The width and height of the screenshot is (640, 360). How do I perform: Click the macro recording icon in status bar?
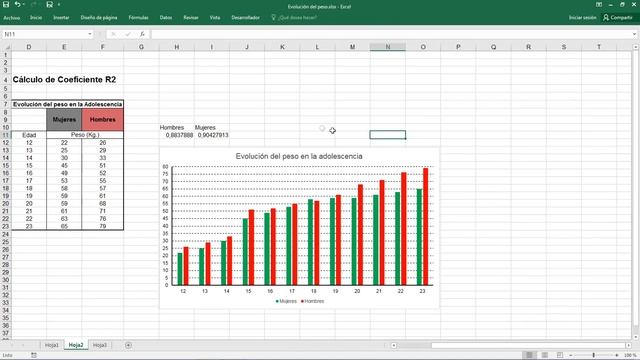click(34, 356)
